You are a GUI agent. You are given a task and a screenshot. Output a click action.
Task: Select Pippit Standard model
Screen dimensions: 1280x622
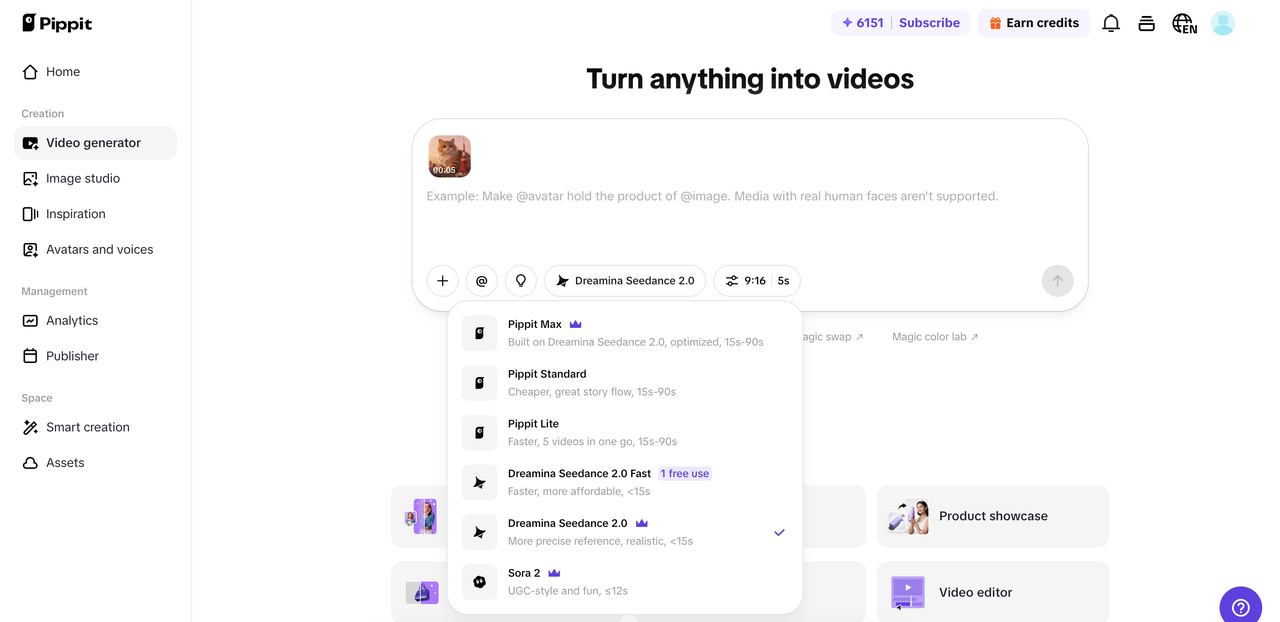coord(625,383)
